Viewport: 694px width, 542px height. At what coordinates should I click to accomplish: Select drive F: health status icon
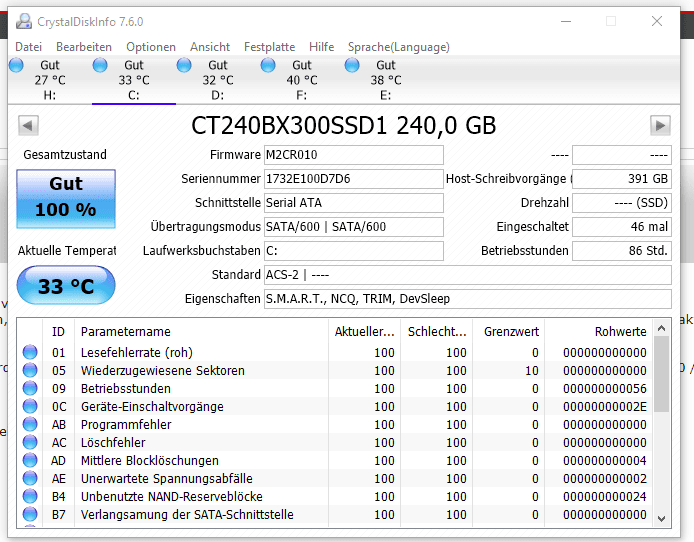(268, 65)
